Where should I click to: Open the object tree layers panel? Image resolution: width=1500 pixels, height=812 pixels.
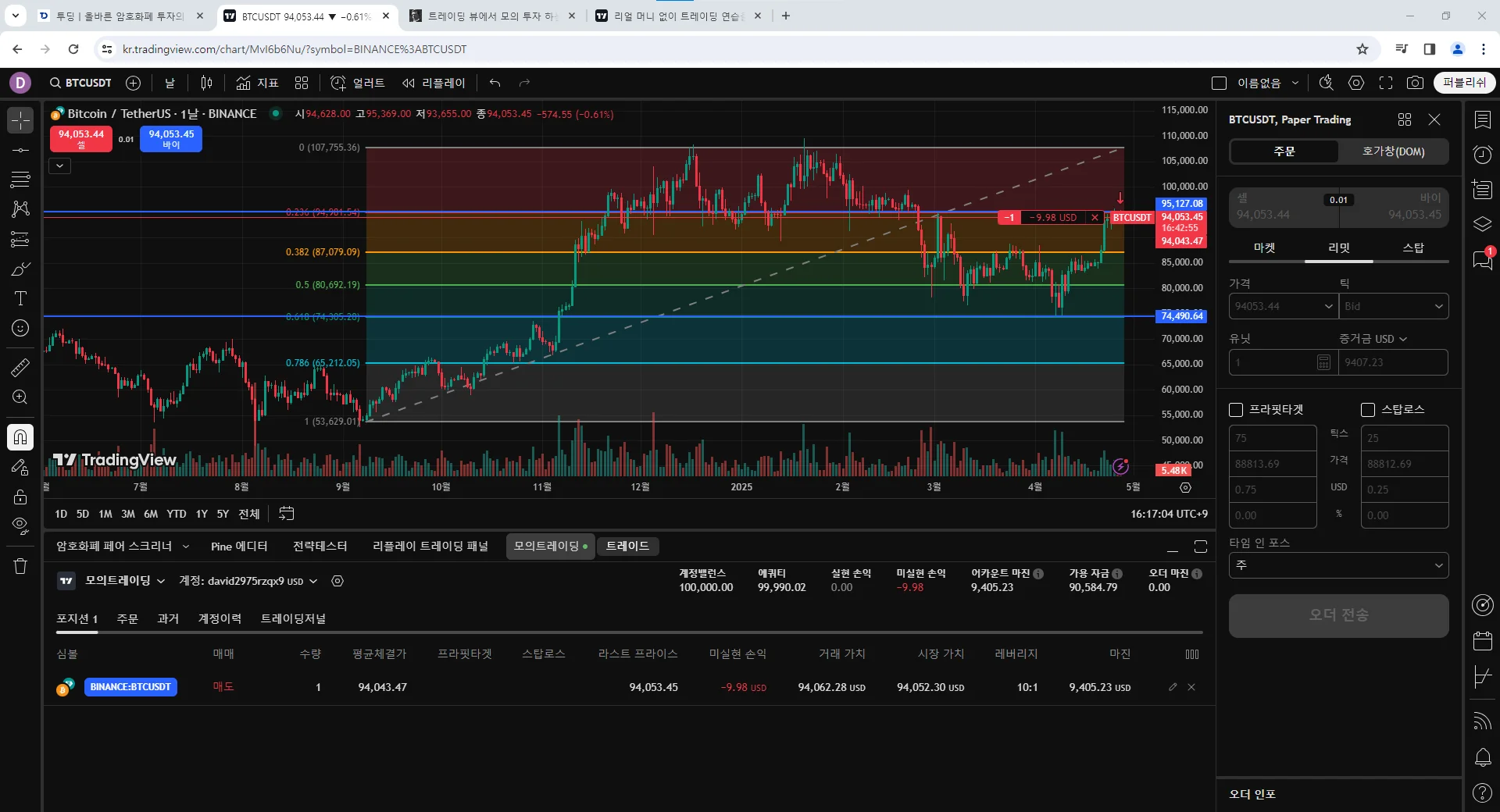(1482, 225)
